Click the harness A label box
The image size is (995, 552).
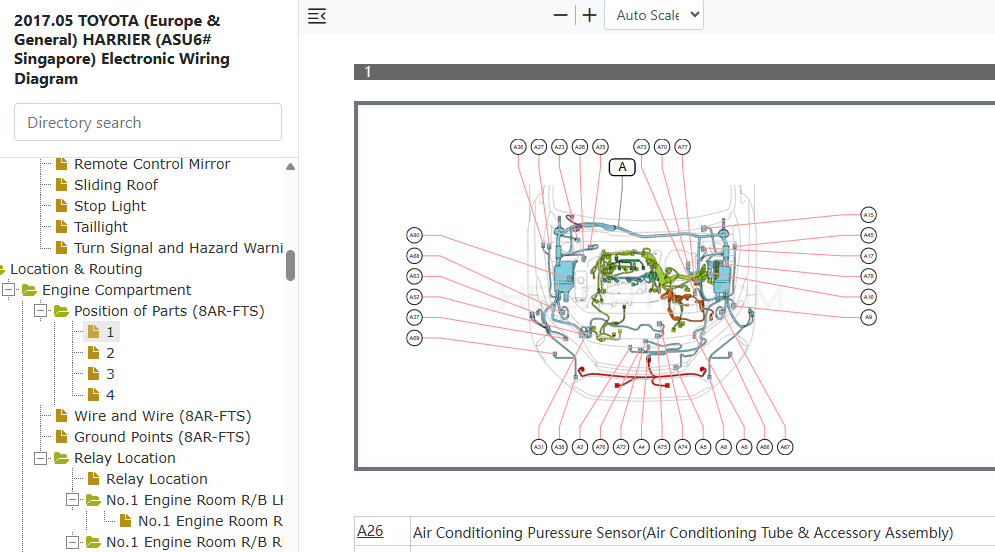[x=622, y=167]
